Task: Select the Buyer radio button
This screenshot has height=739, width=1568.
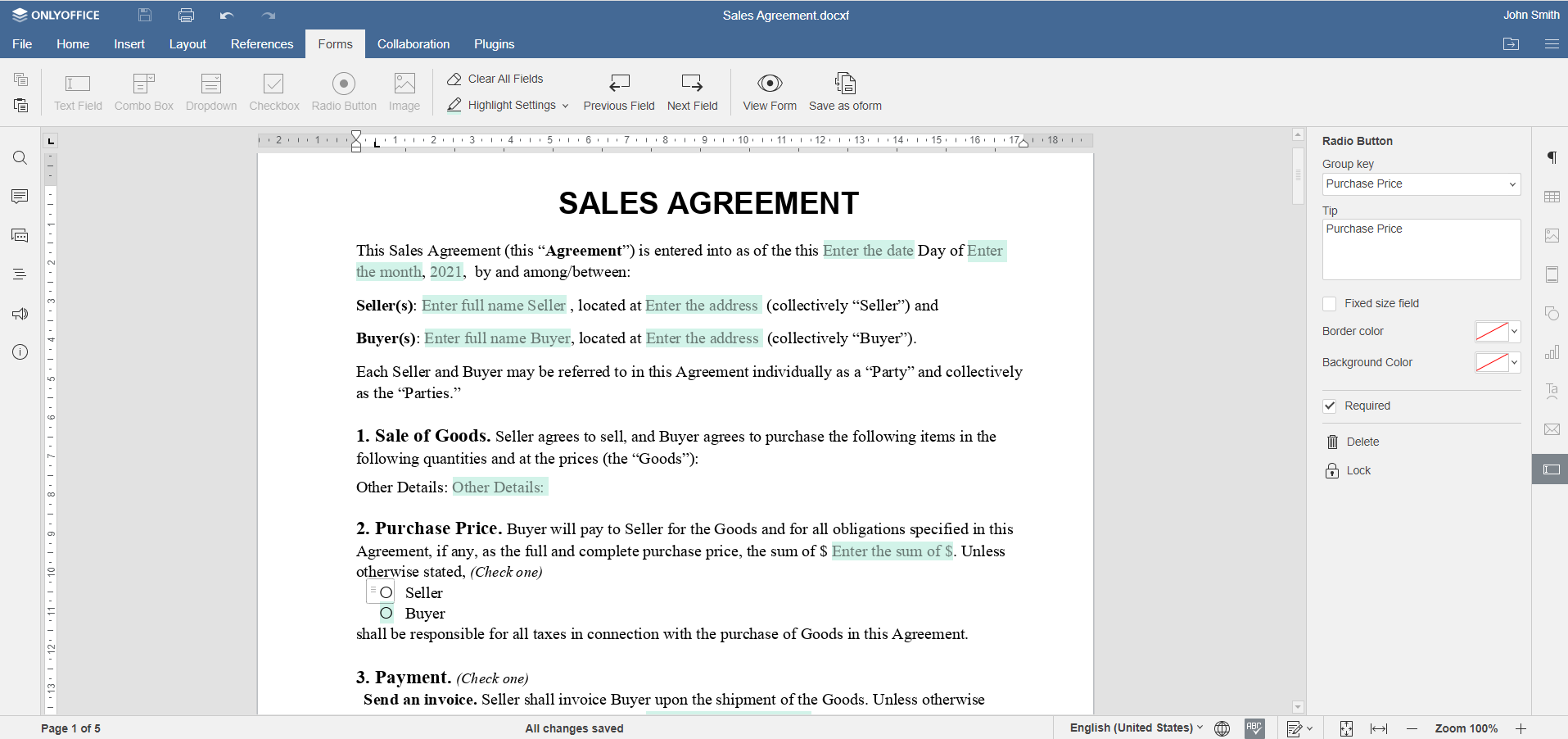Action: pos(385,613)
